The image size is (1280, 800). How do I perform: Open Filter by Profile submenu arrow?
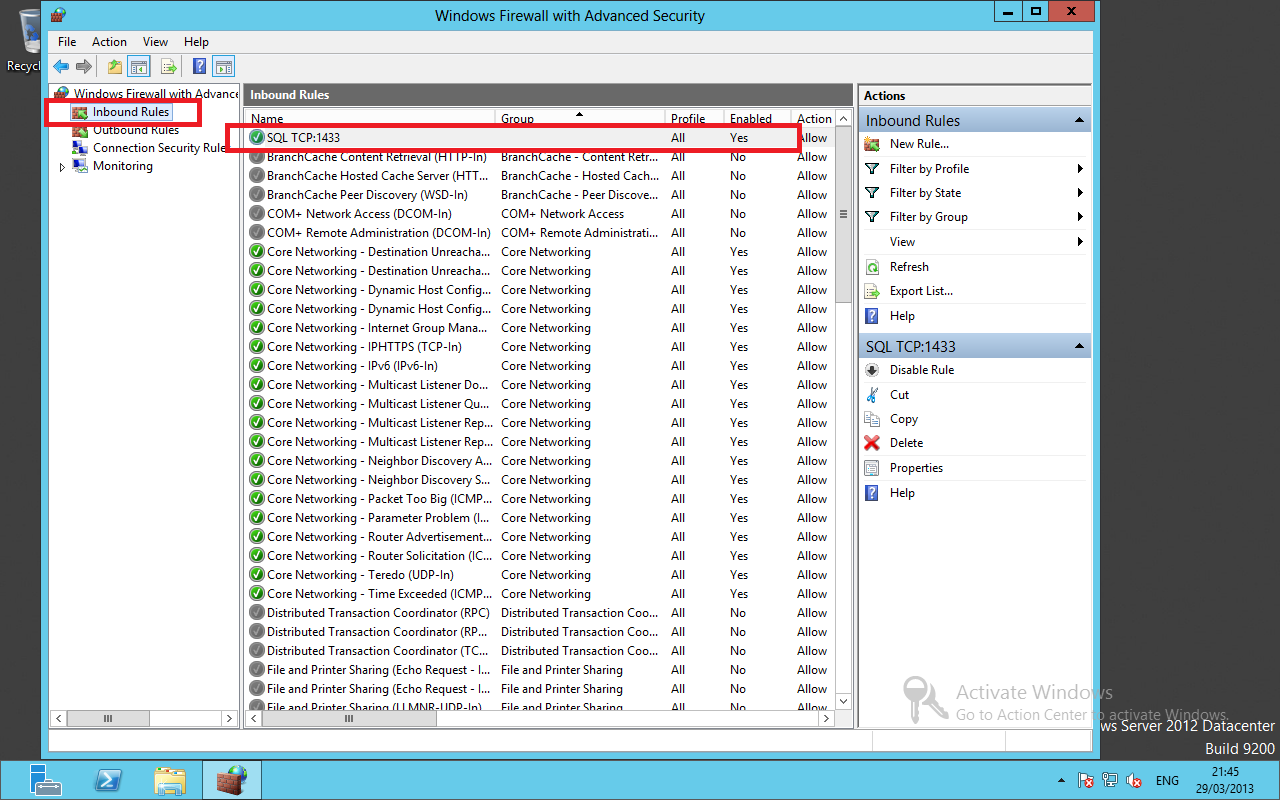(1081, 169)
